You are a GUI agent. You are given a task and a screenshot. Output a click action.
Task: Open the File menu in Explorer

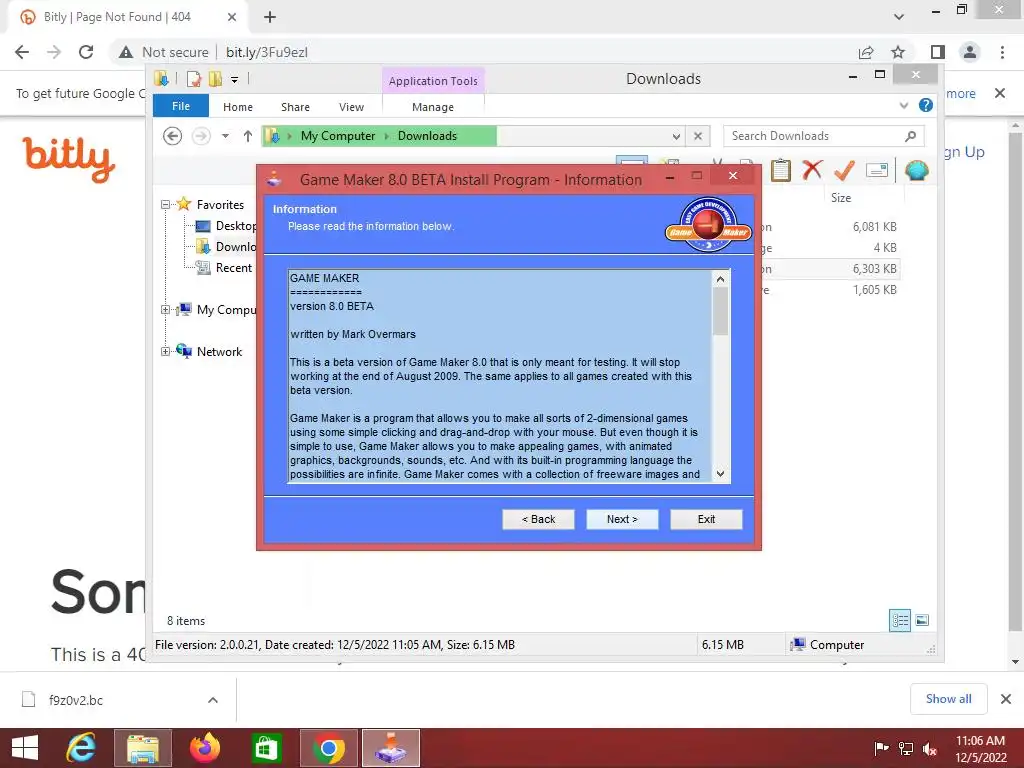(181, 106)
